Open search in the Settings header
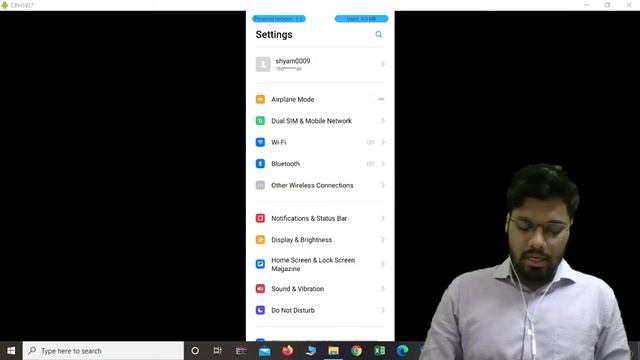Image resolution: width=640 pixels, height=360 pixels. click(x=379, y=34)
